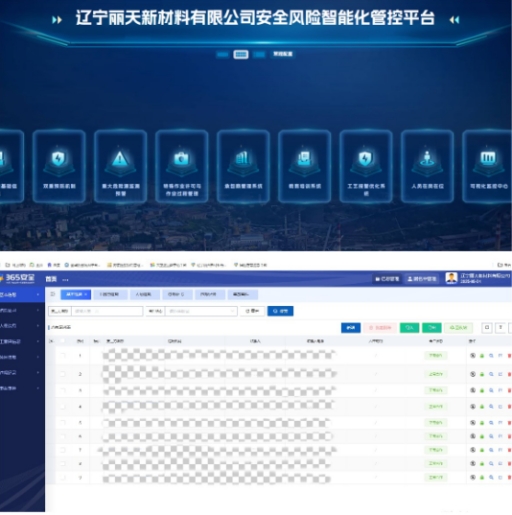512x515 pixels.
Task: Tick the checkbox for table row 1
Action: (62, 356)
